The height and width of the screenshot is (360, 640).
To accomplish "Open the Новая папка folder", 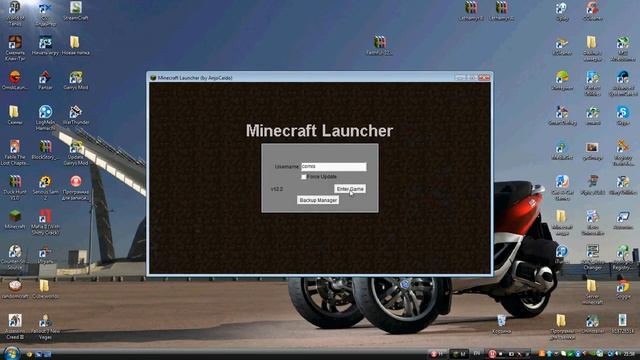I will click(x=76, y=46).
